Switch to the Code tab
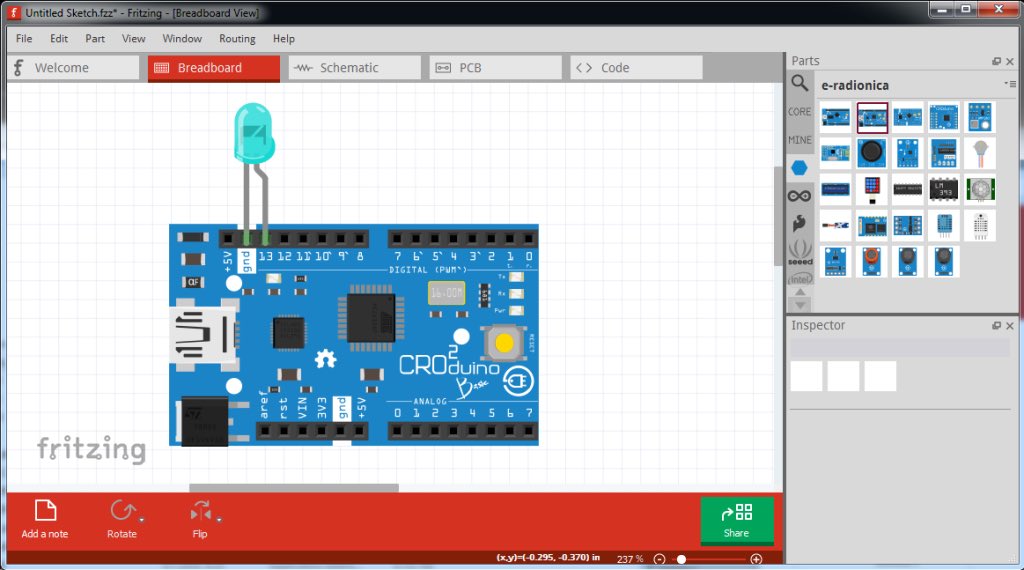Viewport: 1024px width, 570px height. click(x=636, y=68)
